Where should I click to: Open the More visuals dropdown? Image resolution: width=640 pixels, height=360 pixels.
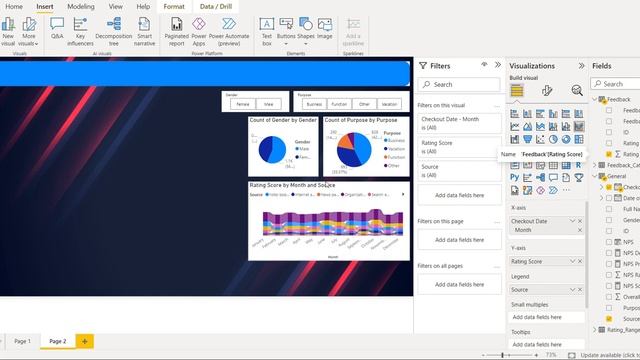pos(29,31)
